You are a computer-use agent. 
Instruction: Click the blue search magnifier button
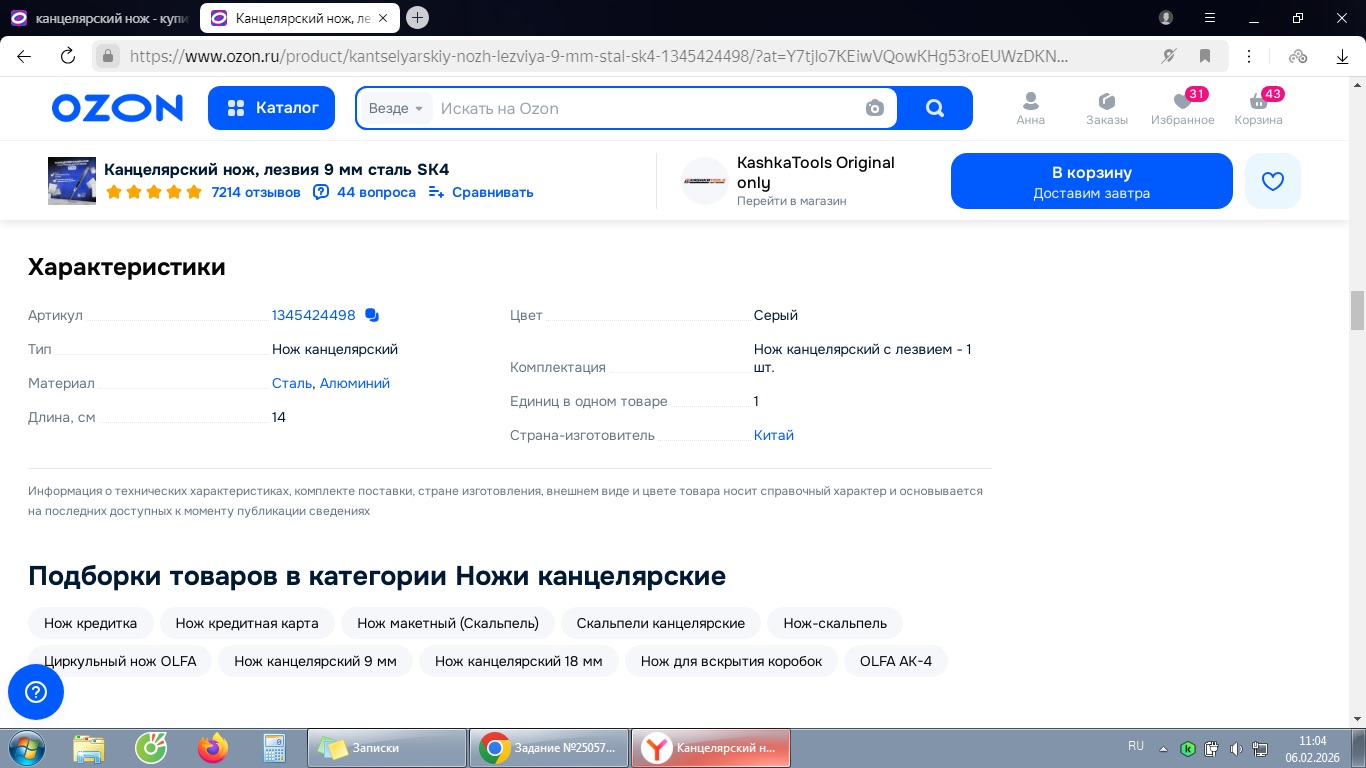(935, 108)
